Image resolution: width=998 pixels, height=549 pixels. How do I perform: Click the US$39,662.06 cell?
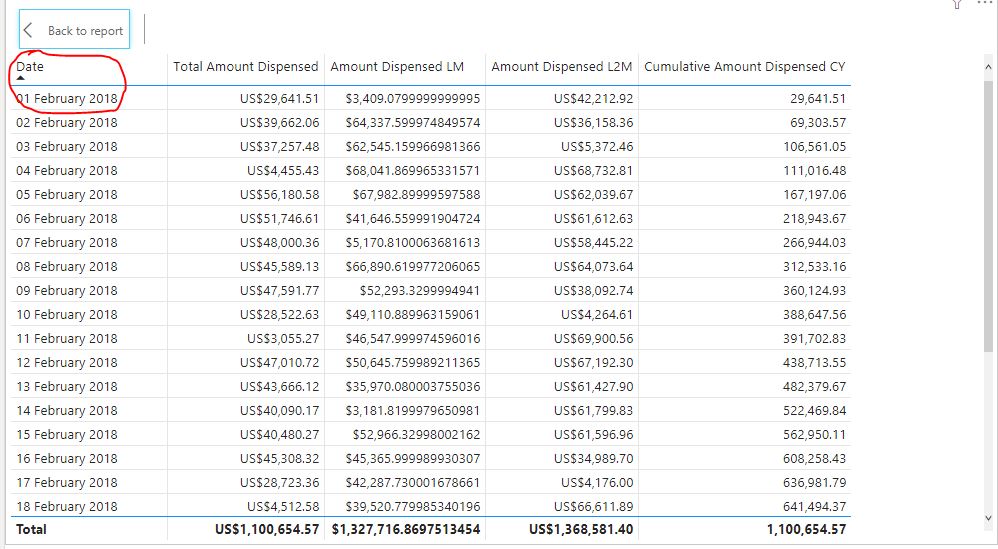pos(279,122)
